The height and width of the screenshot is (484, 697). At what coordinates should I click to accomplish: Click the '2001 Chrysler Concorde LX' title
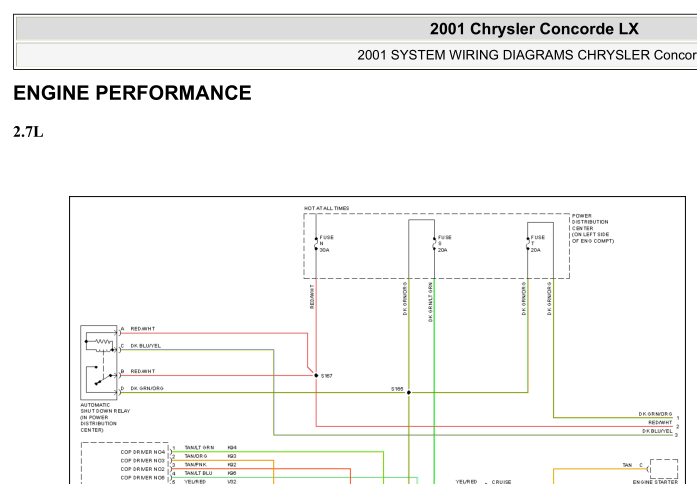534,29
